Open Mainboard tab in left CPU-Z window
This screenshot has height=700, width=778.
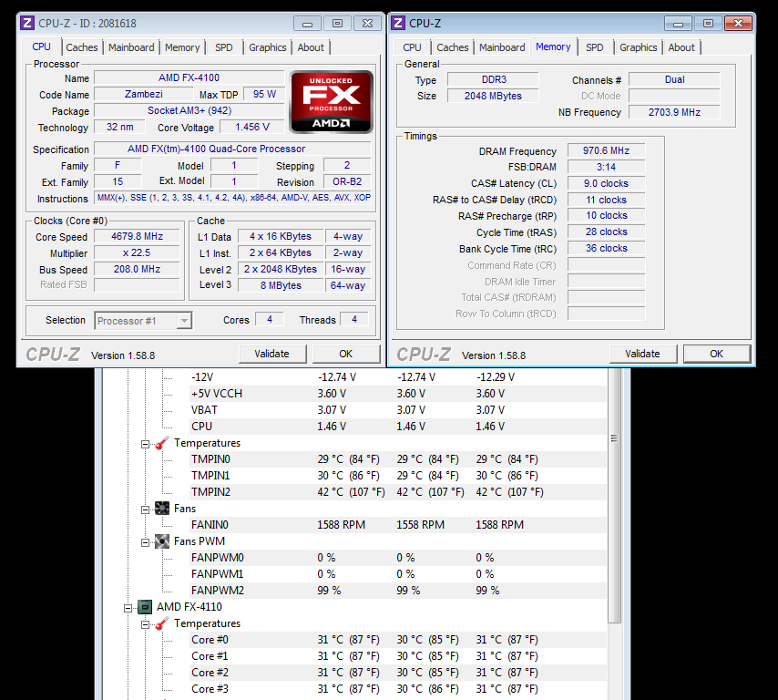coord(131,48)
